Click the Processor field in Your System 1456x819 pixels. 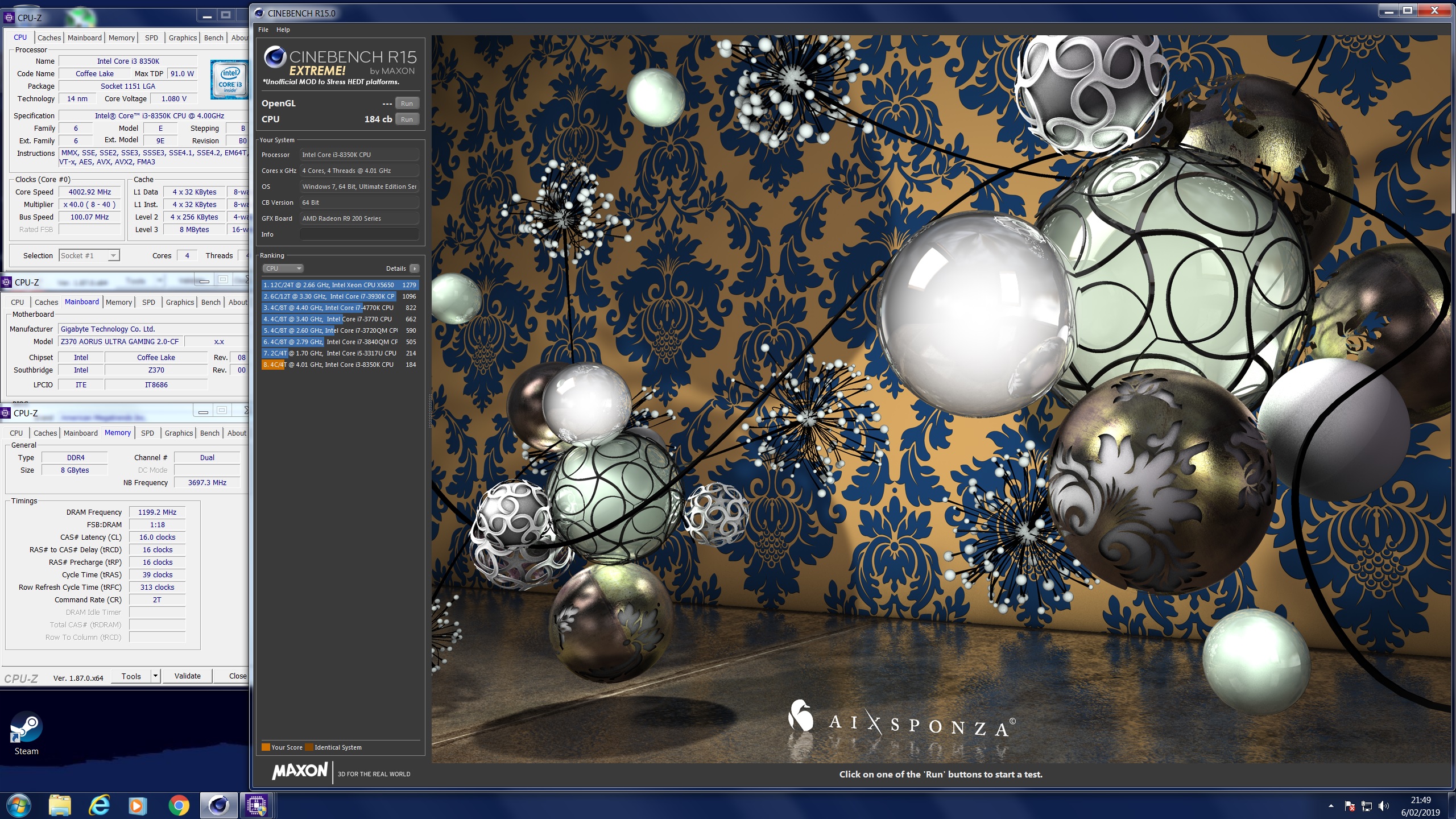[359, 155]
